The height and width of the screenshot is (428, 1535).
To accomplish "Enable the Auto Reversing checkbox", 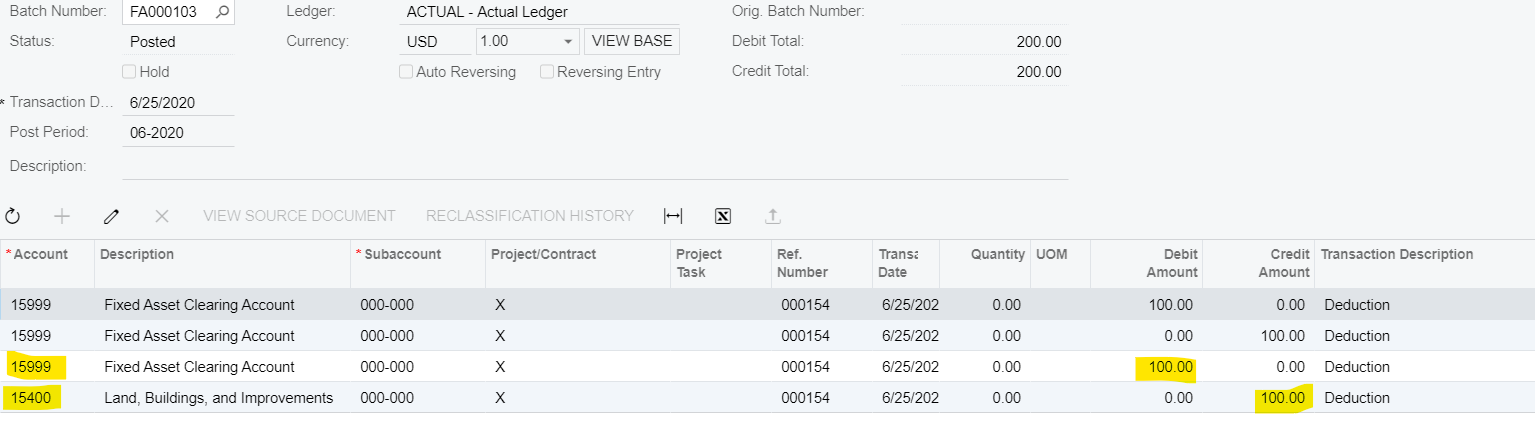I will click(406, 72).
